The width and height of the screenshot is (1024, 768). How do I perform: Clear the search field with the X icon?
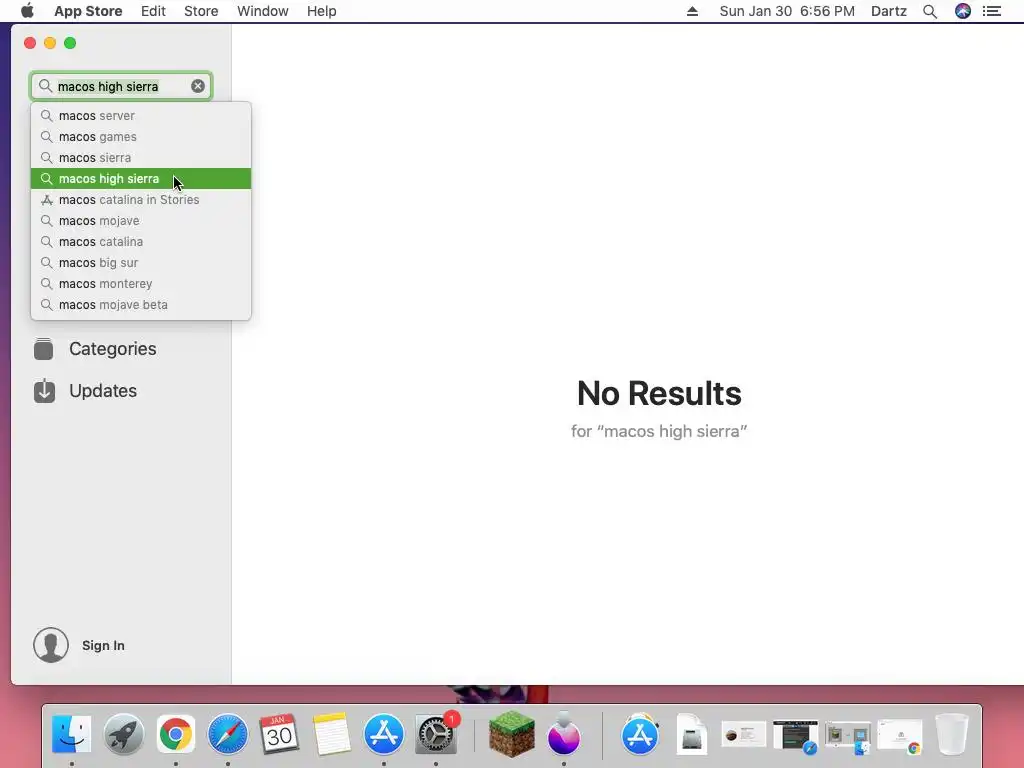coord(198,86)
